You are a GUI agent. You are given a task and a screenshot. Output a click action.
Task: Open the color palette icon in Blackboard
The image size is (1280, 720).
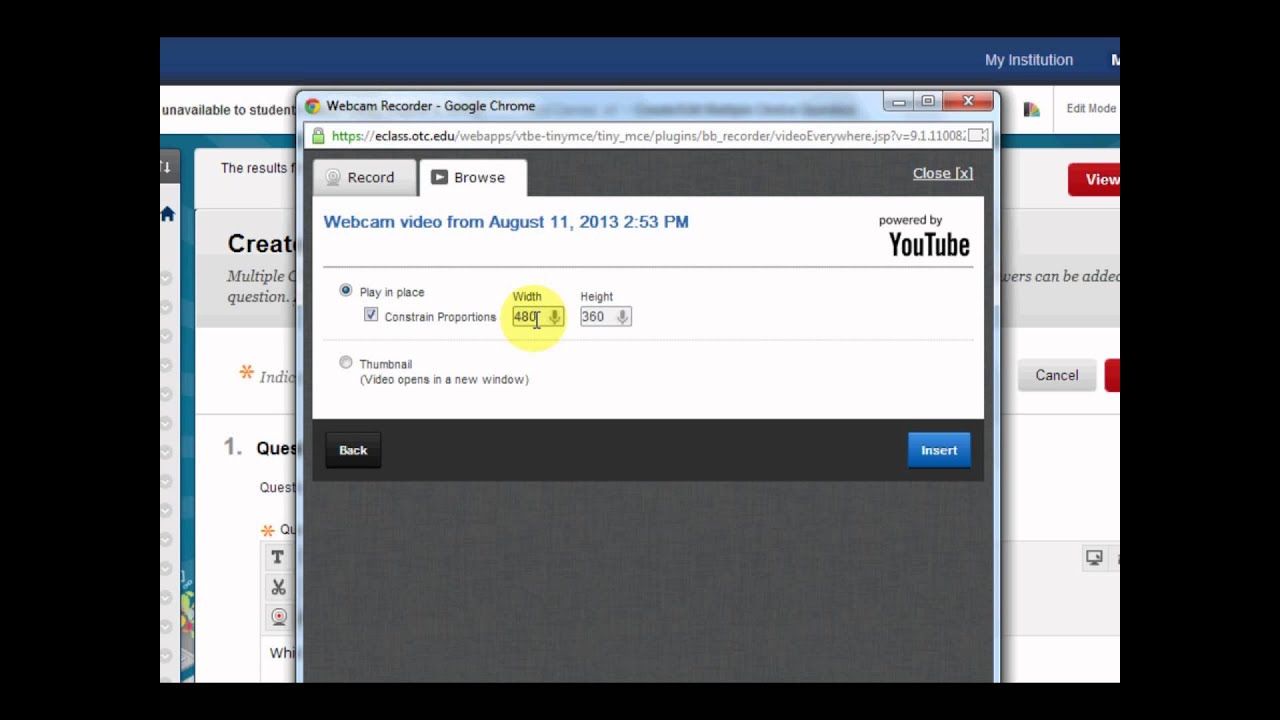[x=1031, y=109]
